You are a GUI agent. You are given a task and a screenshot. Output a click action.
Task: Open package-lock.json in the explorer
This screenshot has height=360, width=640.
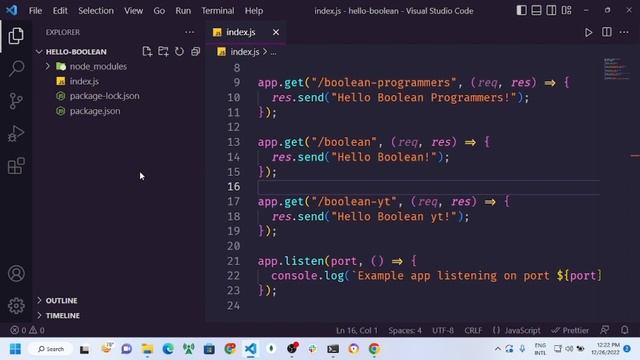104,96
